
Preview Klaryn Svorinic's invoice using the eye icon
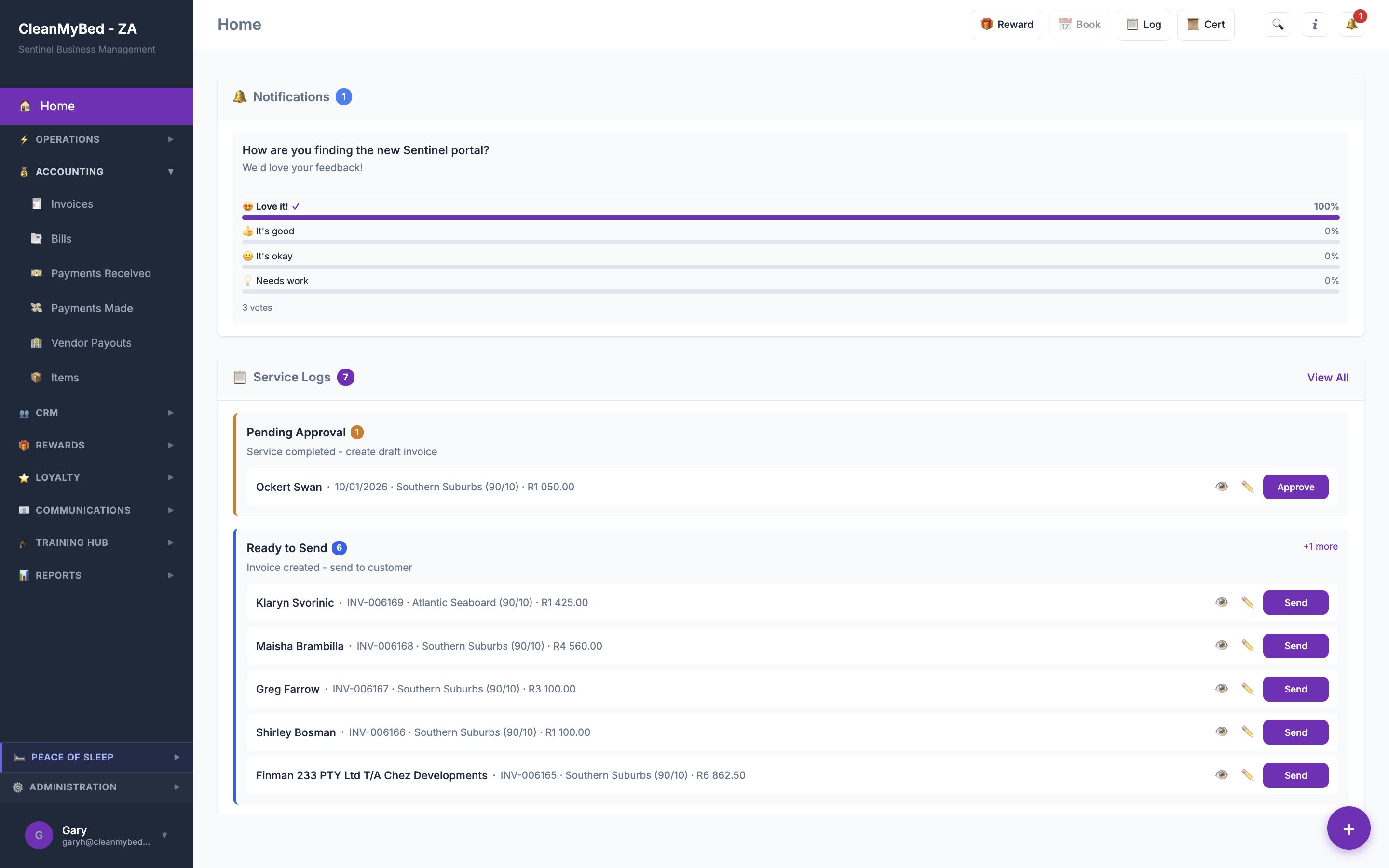click(1222, 602)
